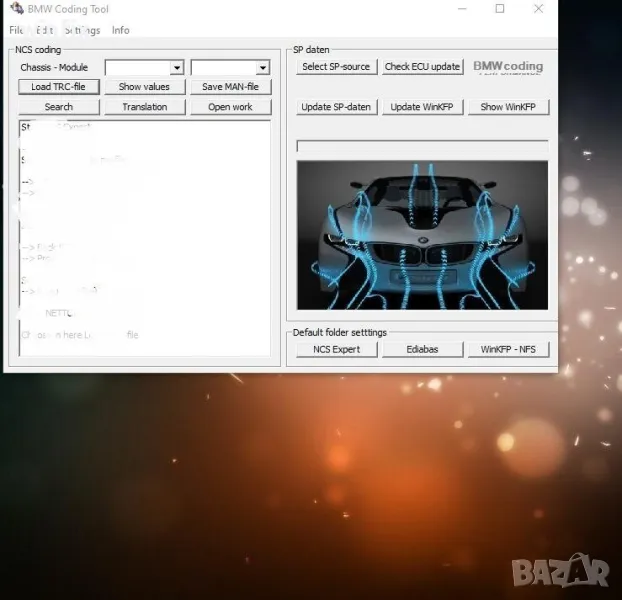Viewport: 622px width, 600px height.
Task: Click Show values button
Action: 144,87
